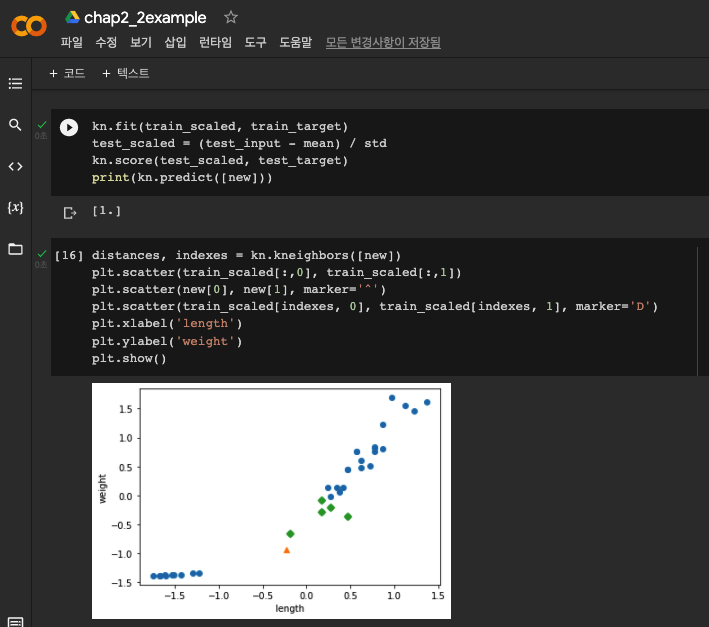Open the 보기 menu
This screenshot has height=627, width=709.
(x=141, y=42)
